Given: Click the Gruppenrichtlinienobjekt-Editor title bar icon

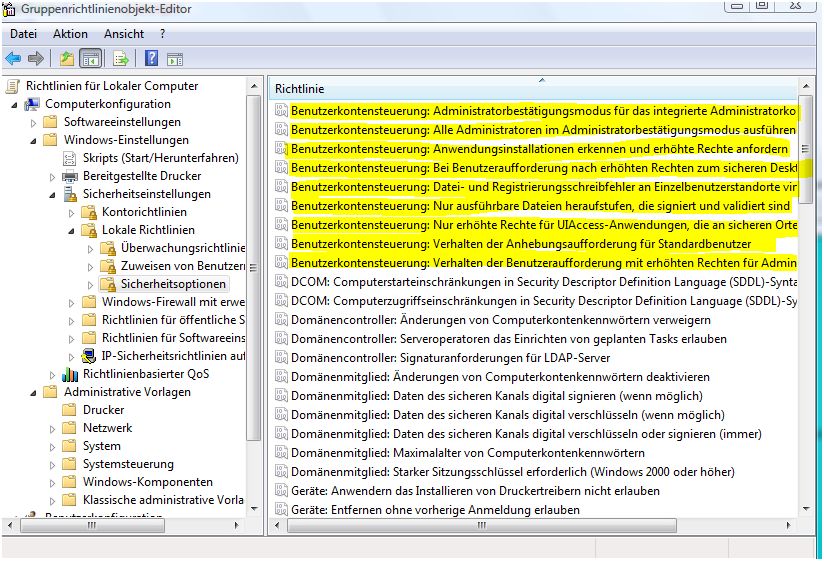Looking at the screenshot, I should coord(9,9).
